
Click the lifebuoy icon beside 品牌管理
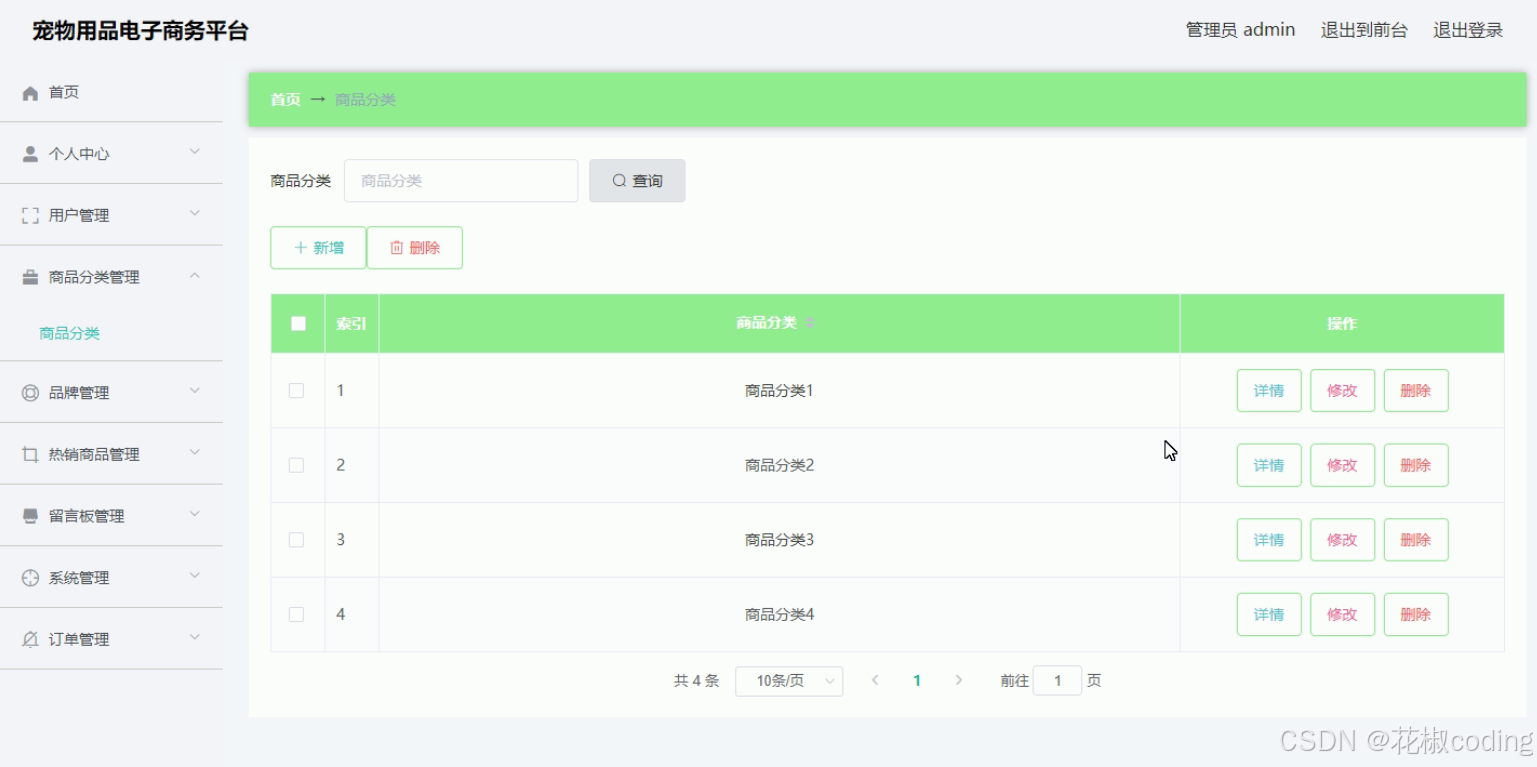pos(30,393)
